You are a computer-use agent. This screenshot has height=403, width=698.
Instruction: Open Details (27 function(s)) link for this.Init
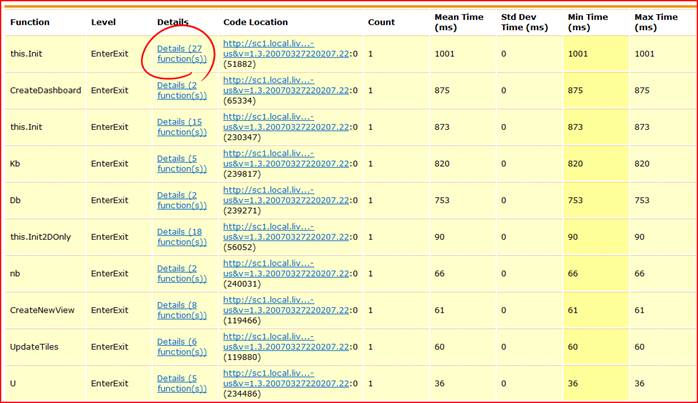181,54
